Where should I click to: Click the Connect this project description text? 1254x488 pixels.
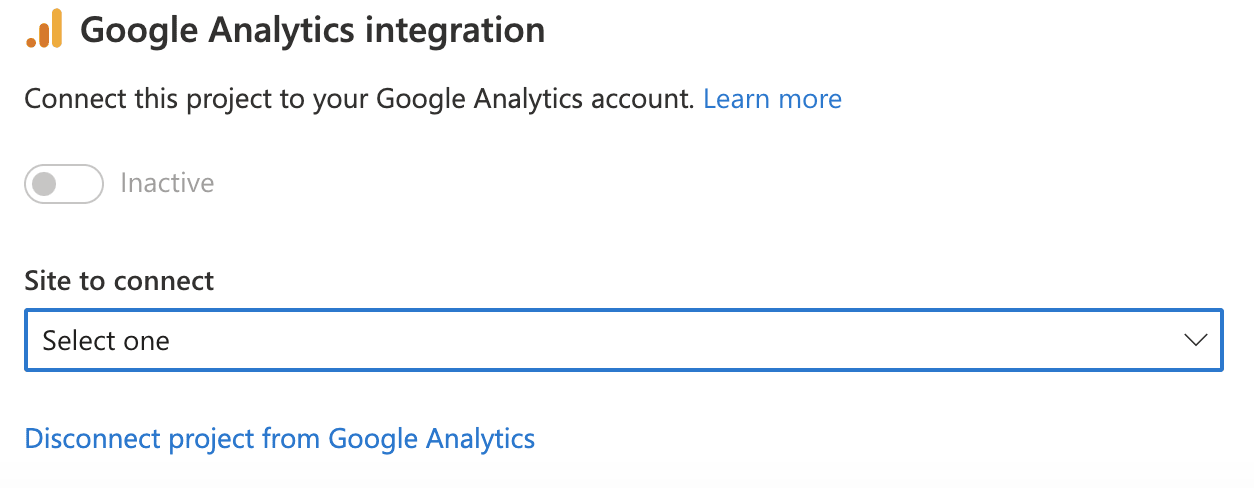[359, 99]
